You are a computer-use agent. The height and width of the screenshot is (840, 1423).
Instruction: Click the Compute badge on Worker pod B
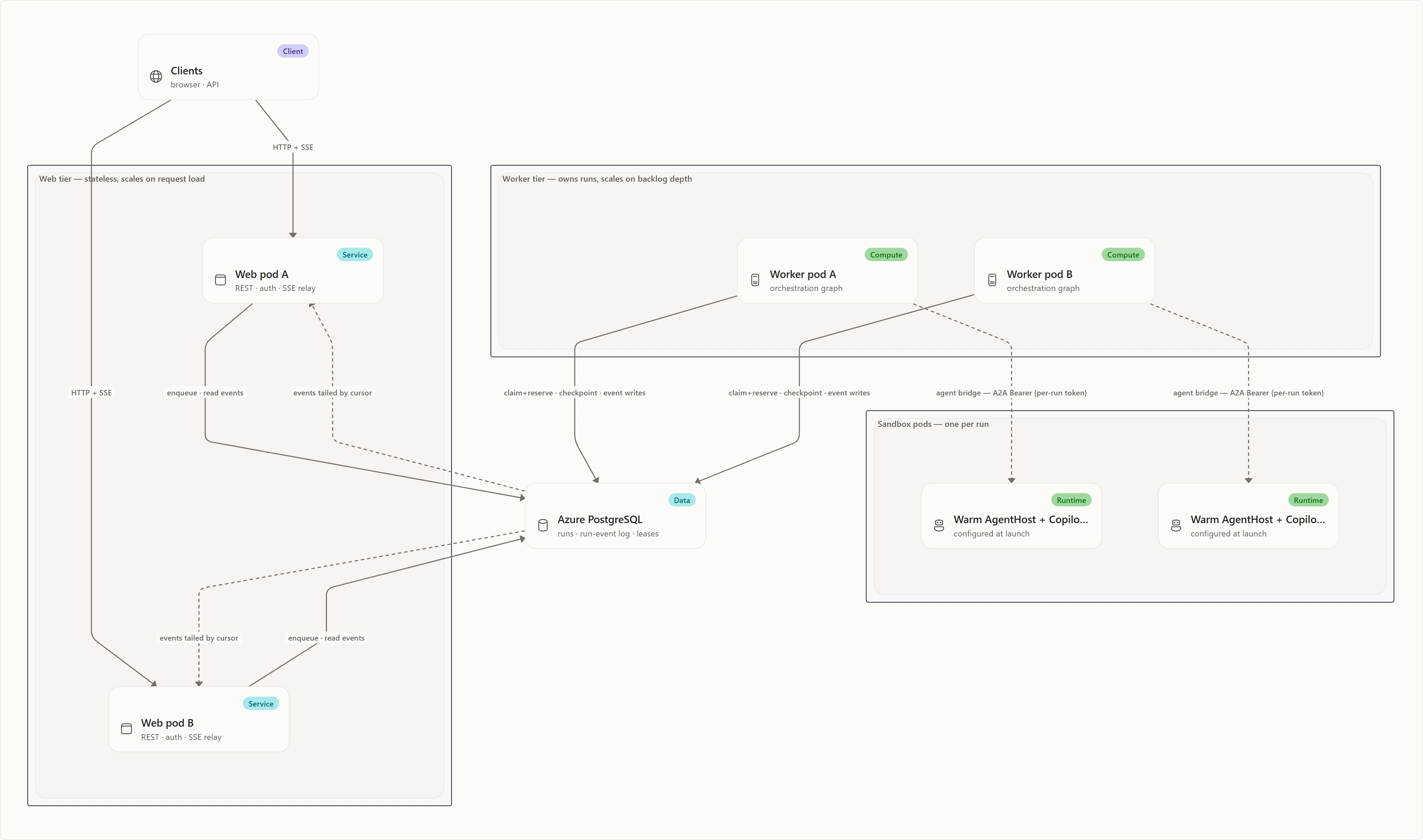coord(1123,255)
